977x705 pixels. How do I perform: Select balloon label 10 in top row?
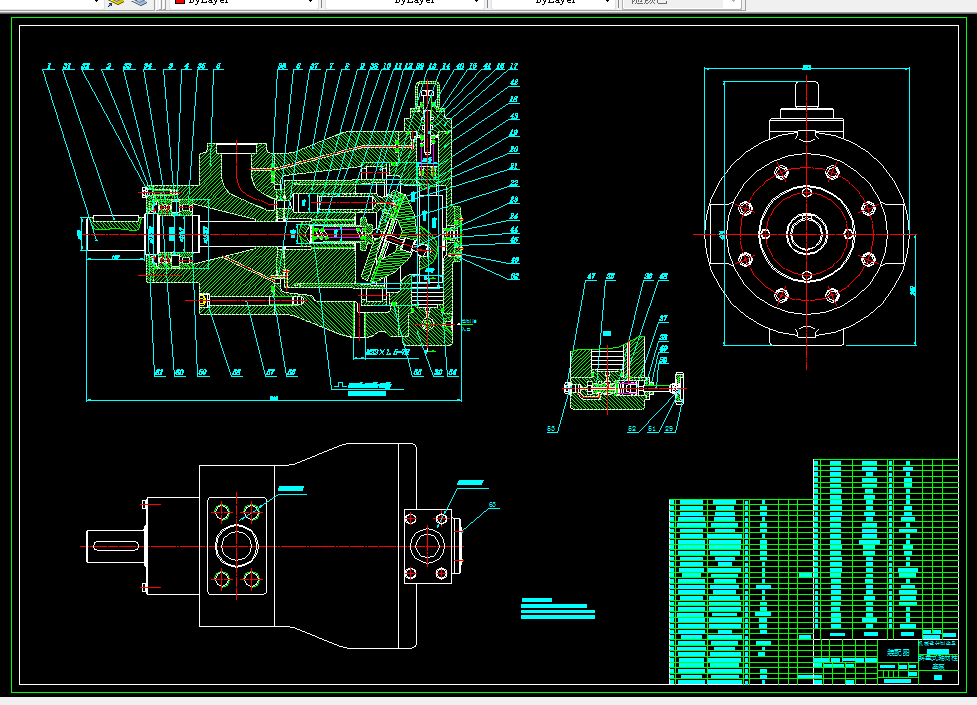[x=386, y=66]
